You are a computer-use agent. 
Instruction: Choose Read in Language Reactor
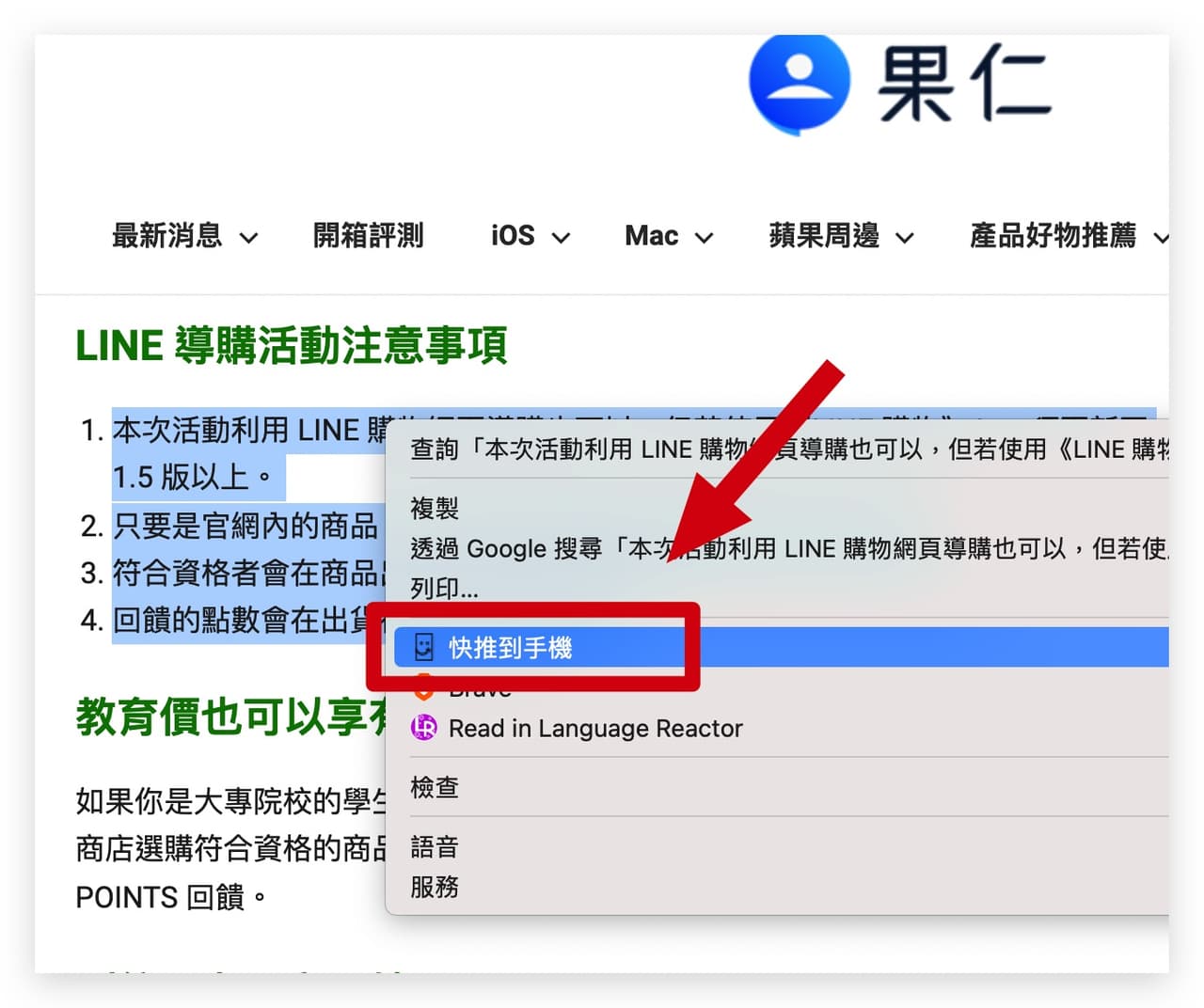coord(595,728)
